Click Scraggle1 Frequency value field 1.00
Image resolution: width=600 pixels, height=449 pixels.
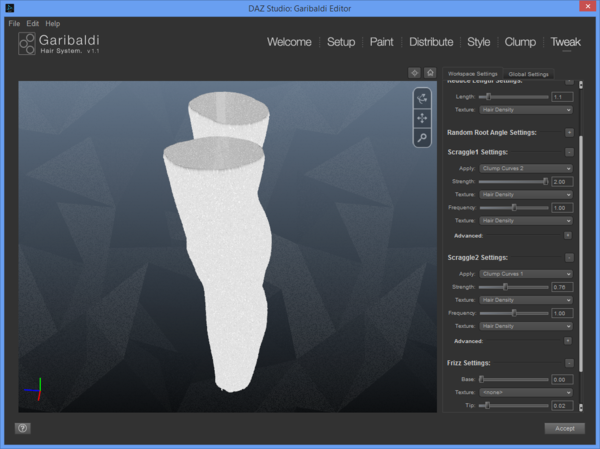(562, 207)
